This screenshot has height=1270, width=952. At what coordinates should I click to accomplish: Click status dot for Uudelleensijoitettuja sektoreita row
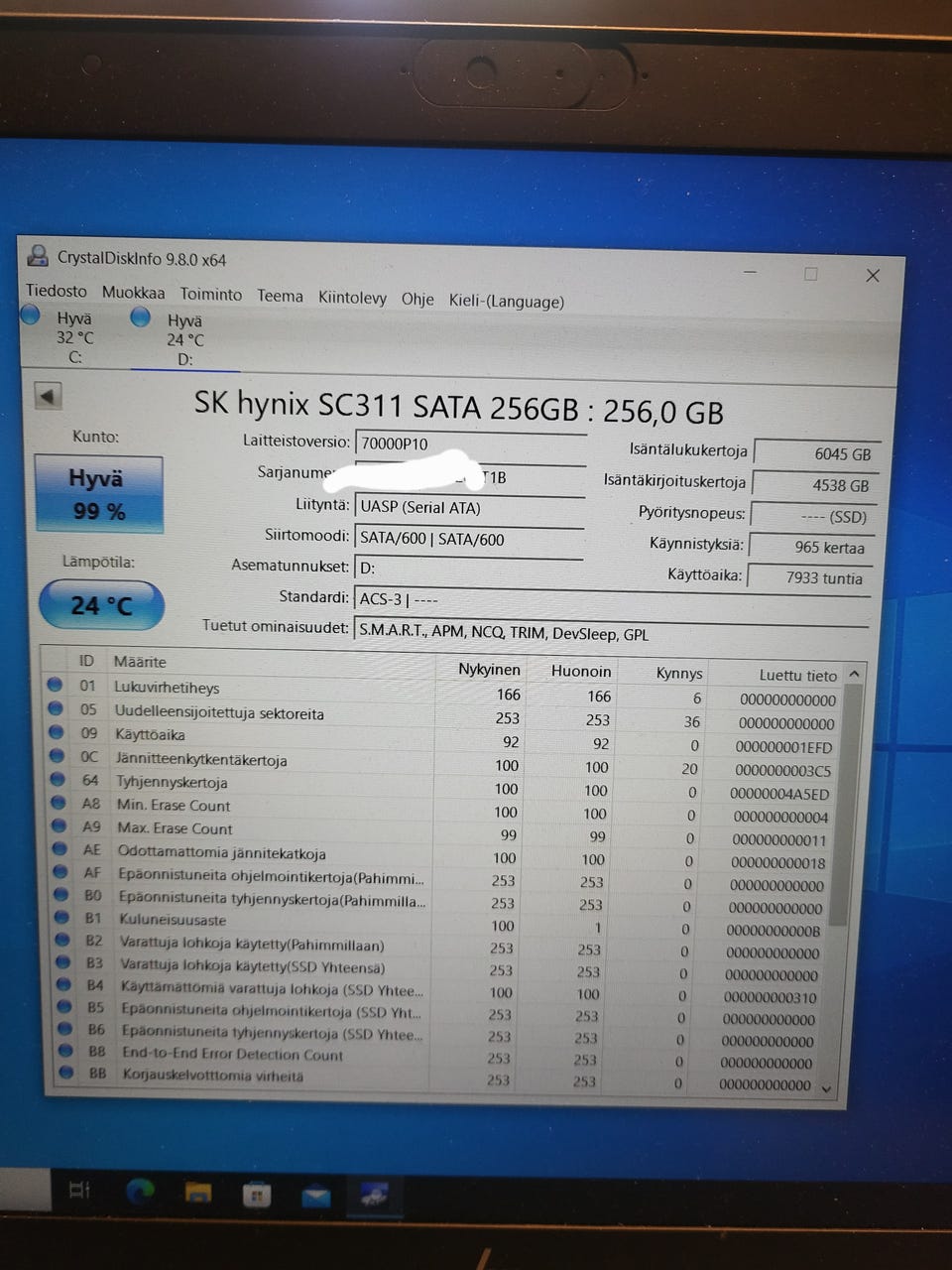coord(56,708)
